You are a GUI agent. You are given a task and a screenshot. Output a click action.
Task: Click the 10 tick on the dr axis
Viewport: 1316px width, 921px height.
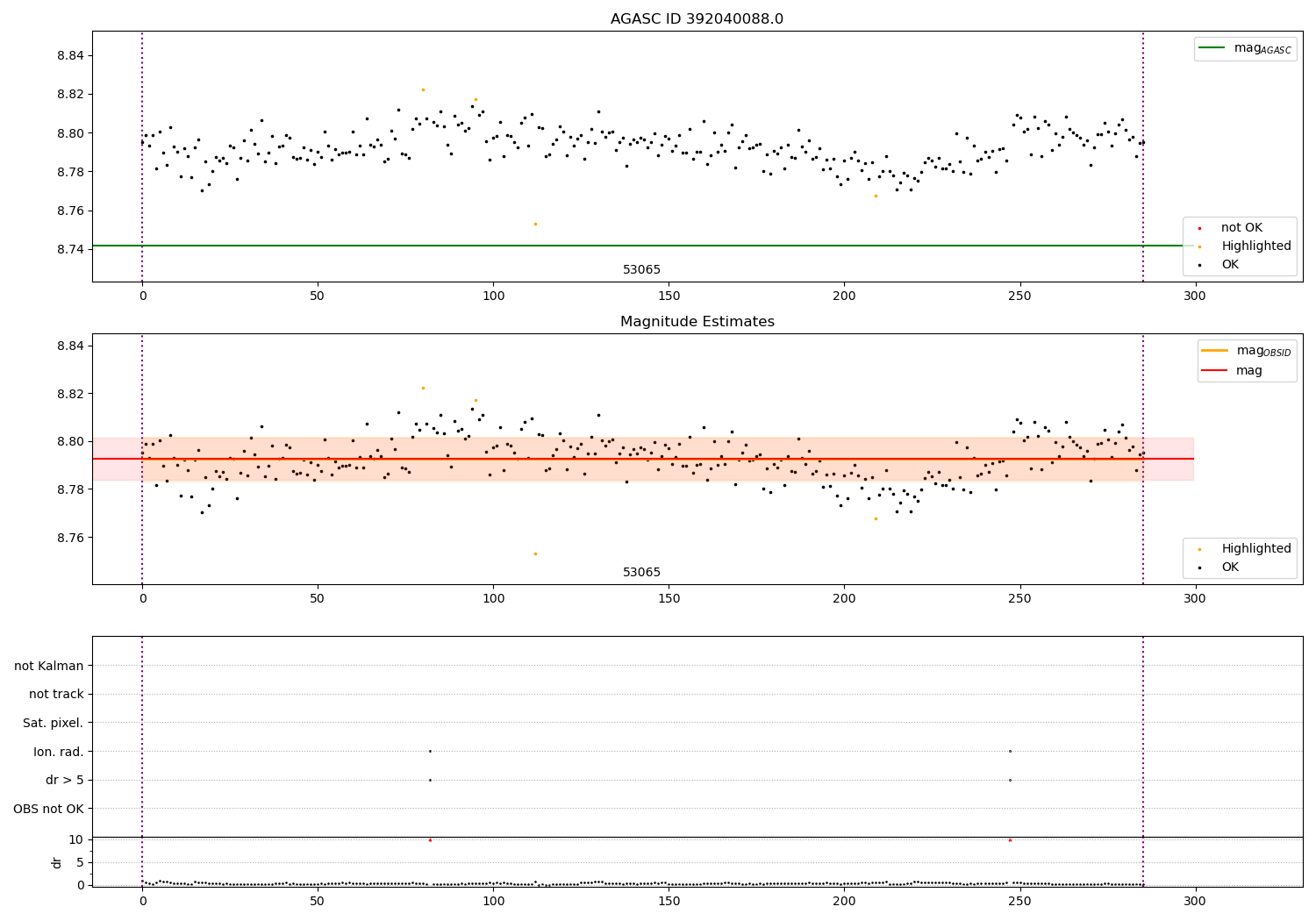[76, 839]
